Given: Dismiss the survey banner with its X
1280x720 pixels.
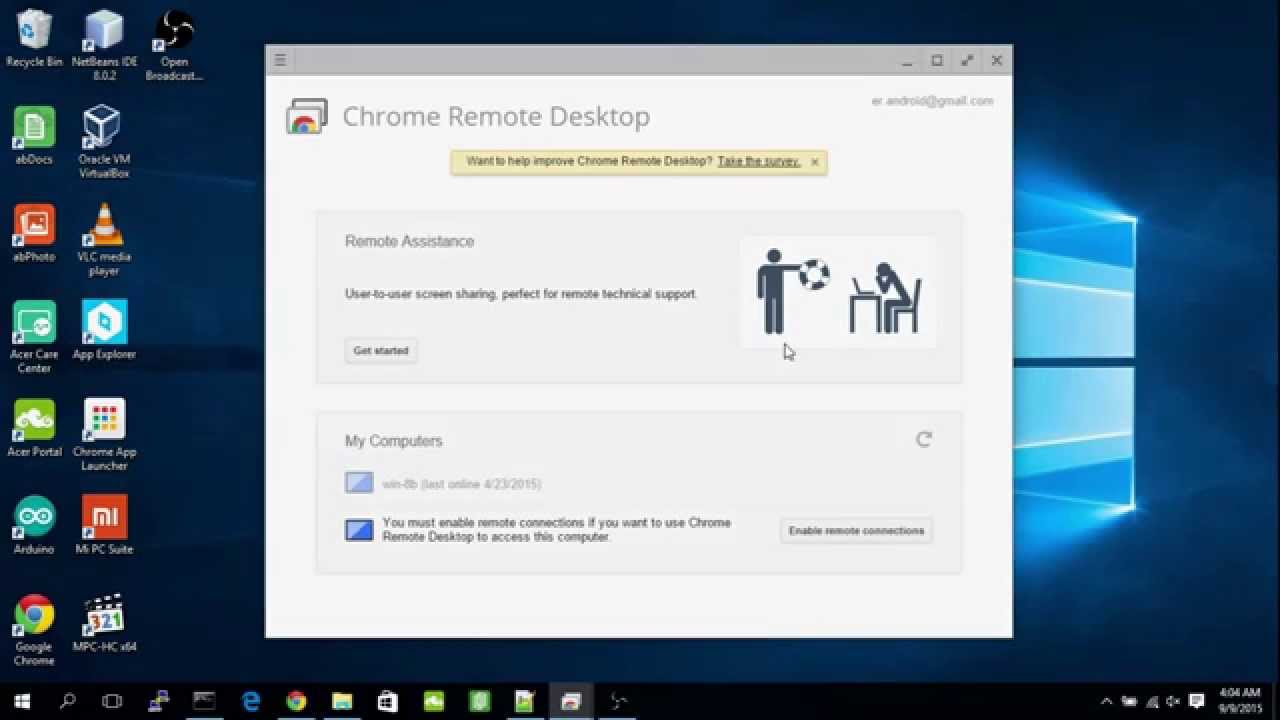Looking at the screenshot, I should pos(815,161).
